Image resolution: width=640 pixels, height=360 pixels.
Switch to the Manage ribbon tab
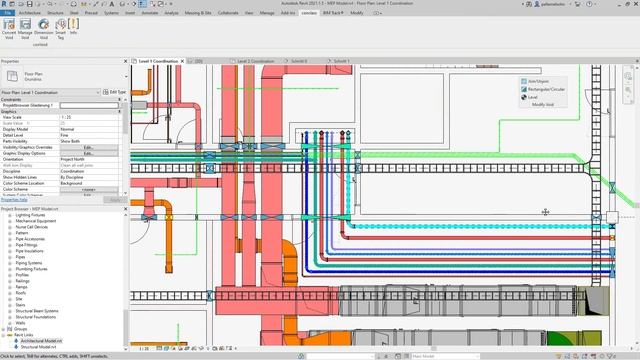click(267, 13)
